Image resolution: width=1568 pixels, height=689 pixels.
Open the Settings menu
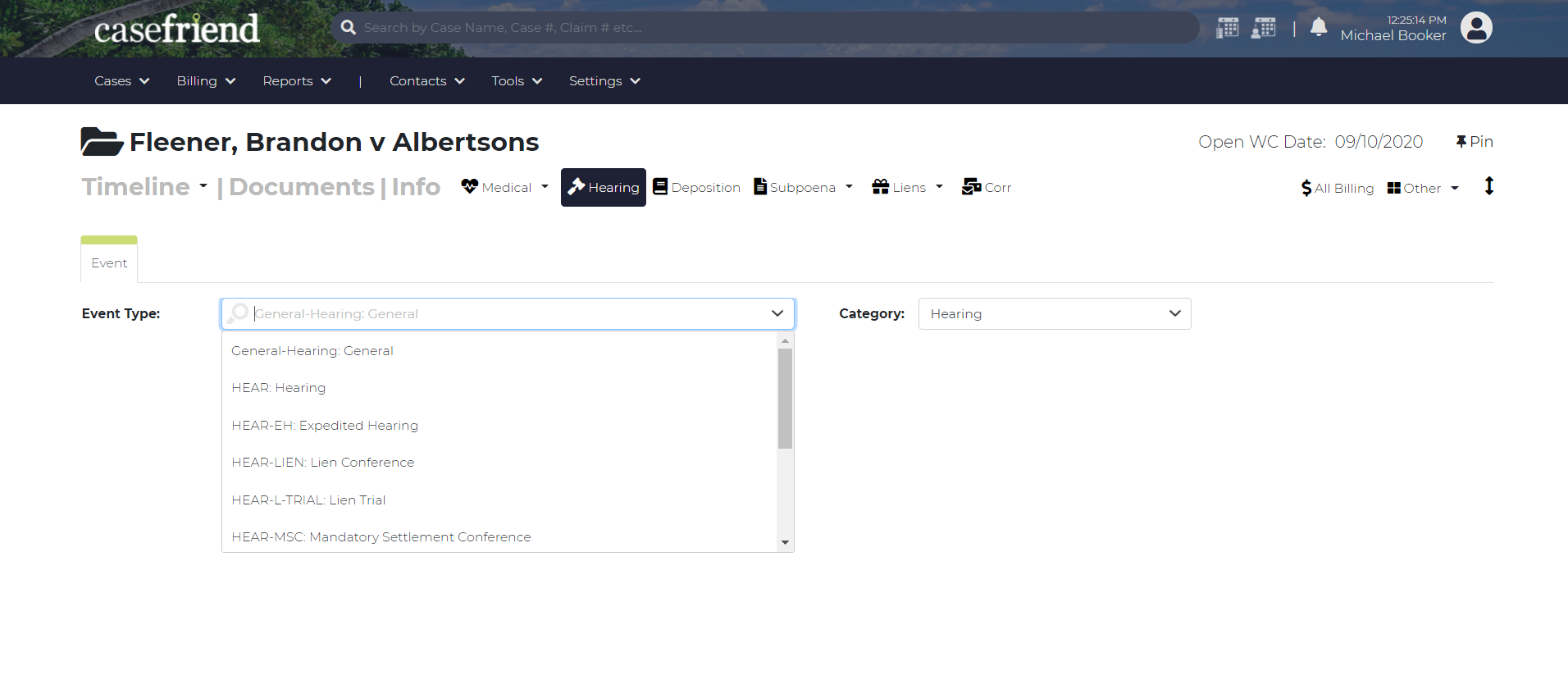(x=604, y=80)
